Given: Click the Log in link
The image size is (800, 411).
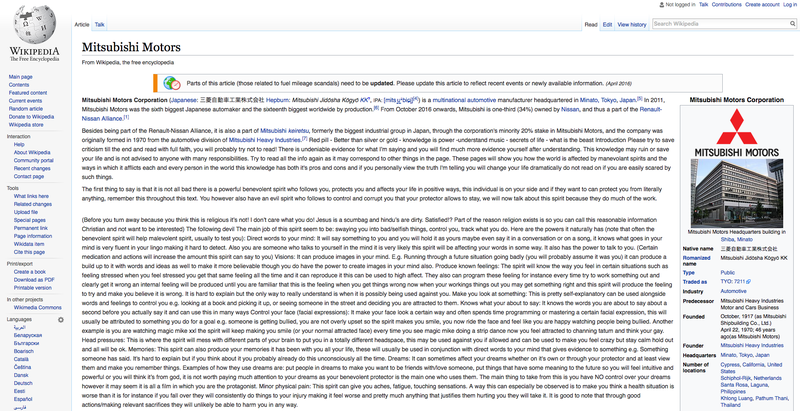Looking at the screenshot, I should pyautogui.click(x=789, y=5).
